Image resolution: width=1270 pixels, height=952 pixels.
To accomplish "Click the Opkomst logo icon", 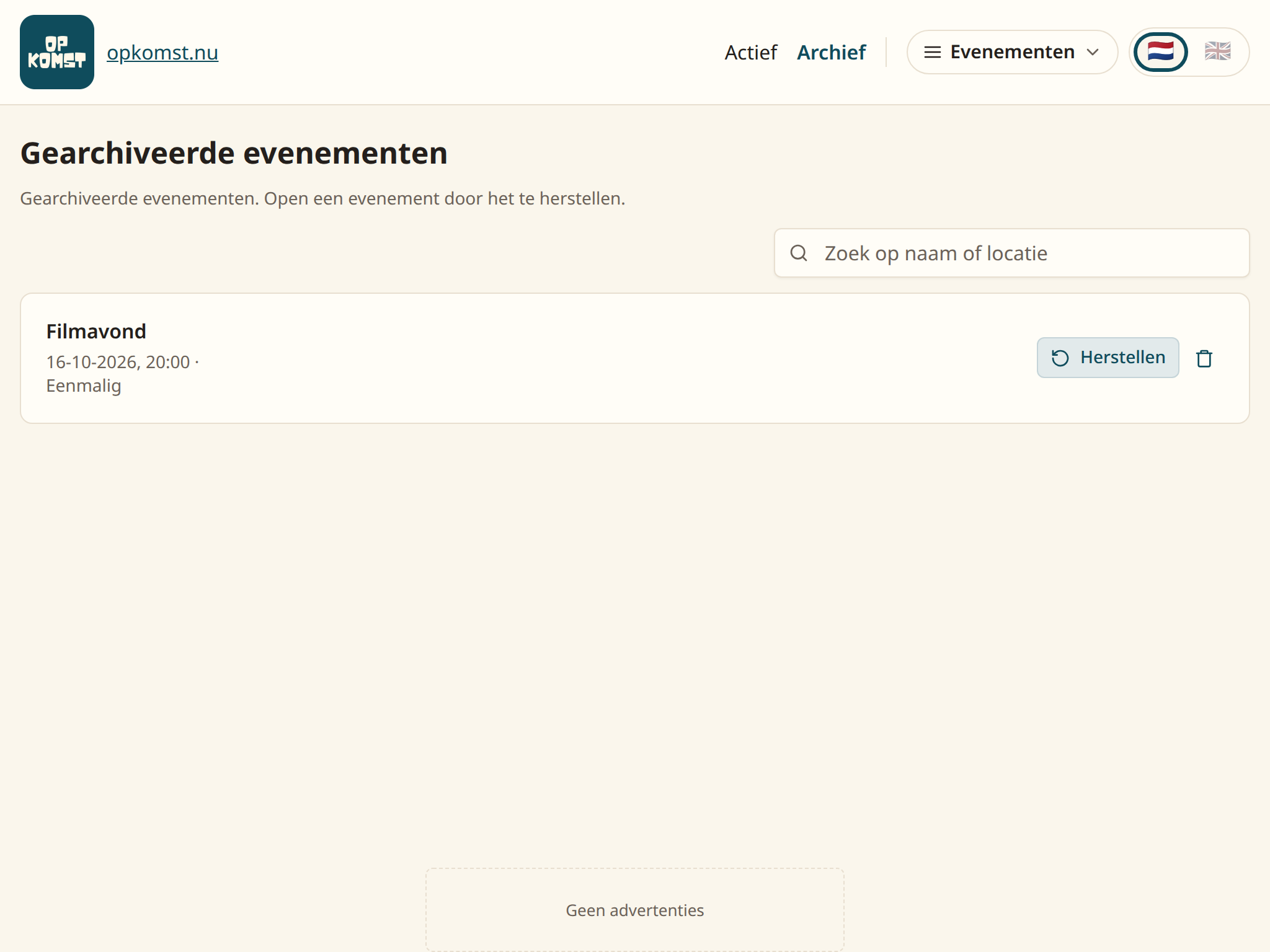I will pyautogui.click(x=57, y=52).
